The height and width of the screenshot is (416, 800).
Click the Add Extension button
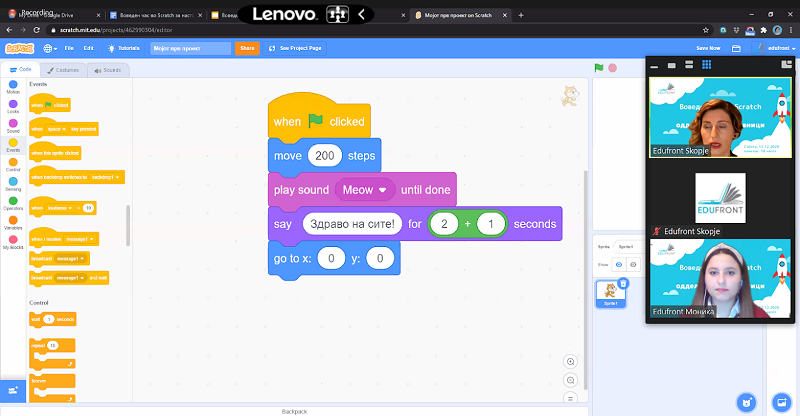pos(14,390)
